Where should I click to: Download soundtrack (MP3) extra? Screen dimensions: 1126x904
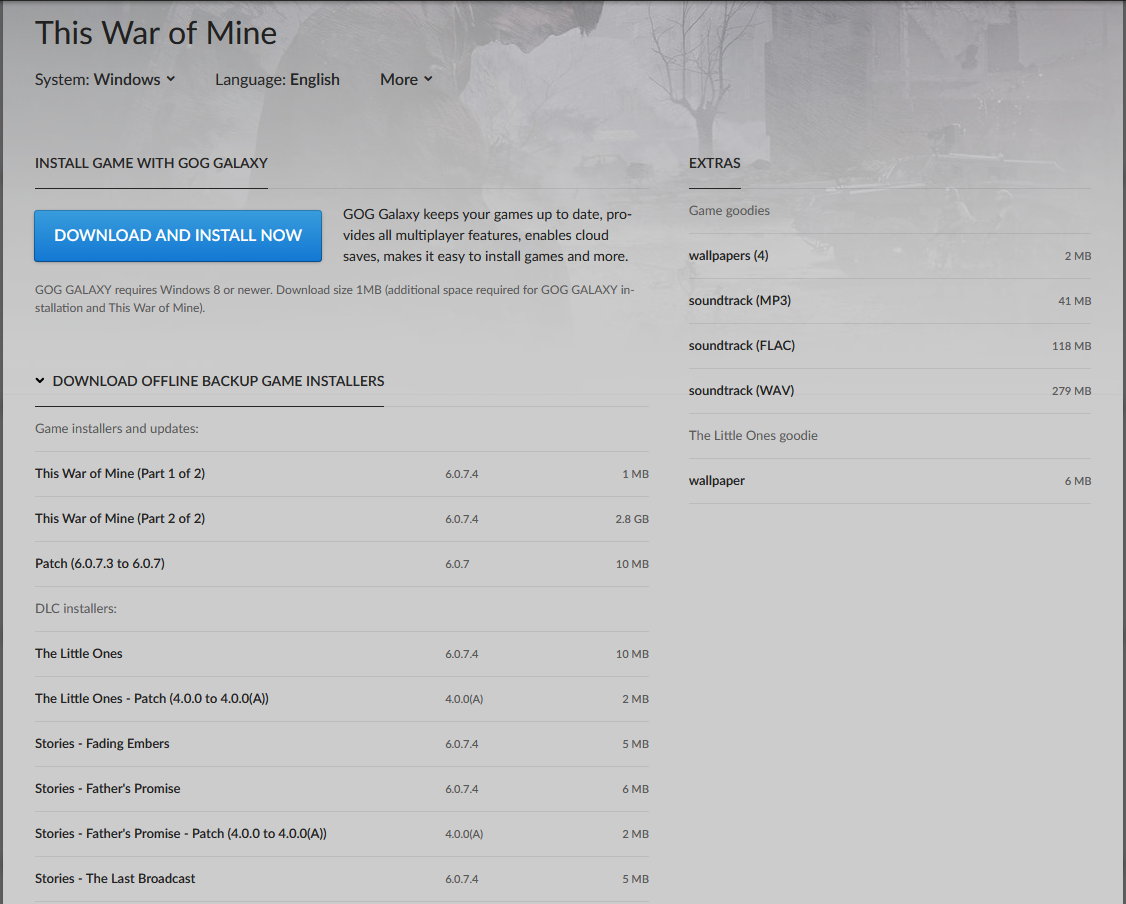point(890,301)
